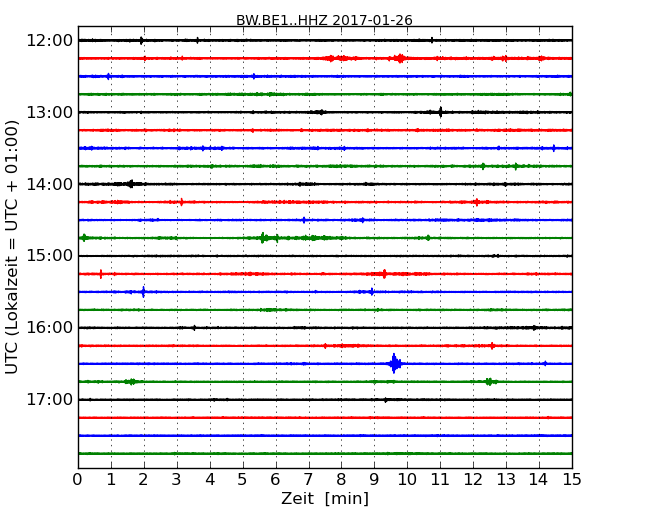
Task: Click the x-axis tick label 10
Action: pos(407,480)
